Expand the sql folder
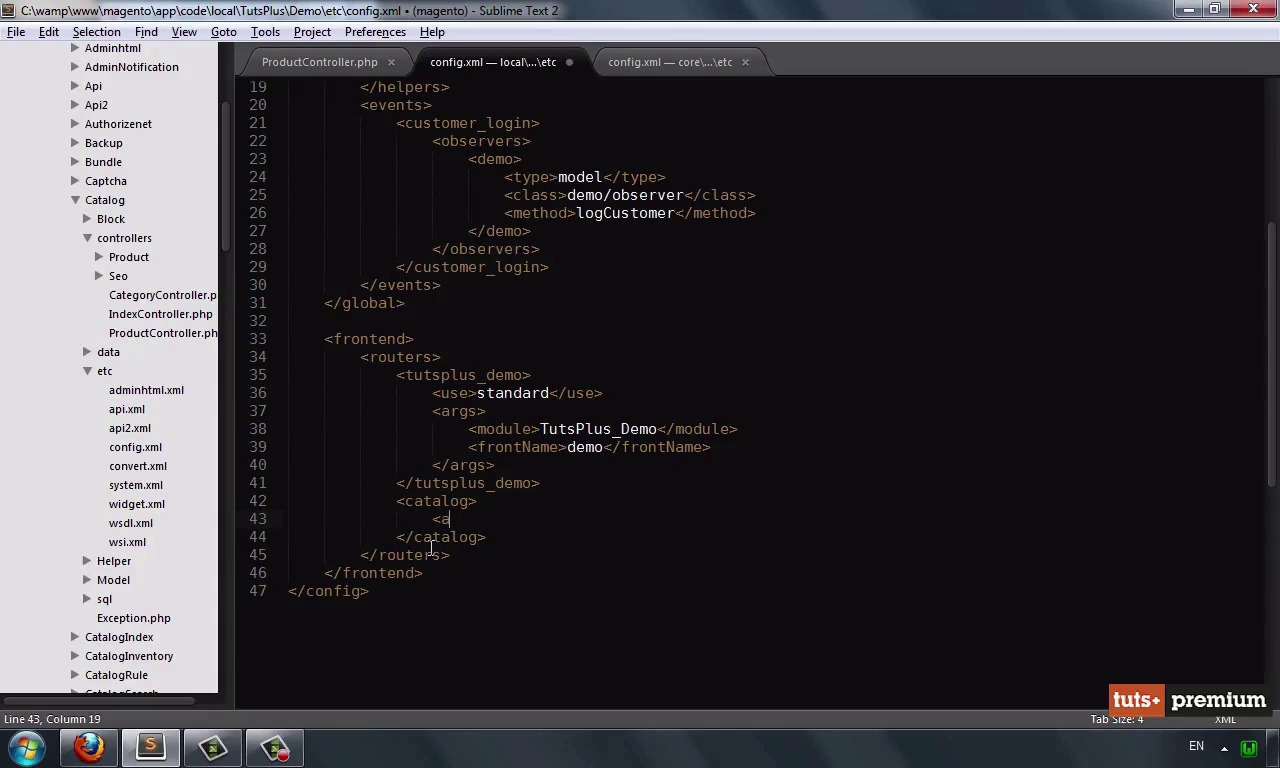The width and height of the screenshot is (1280, 768). click(x=87, y=599)
